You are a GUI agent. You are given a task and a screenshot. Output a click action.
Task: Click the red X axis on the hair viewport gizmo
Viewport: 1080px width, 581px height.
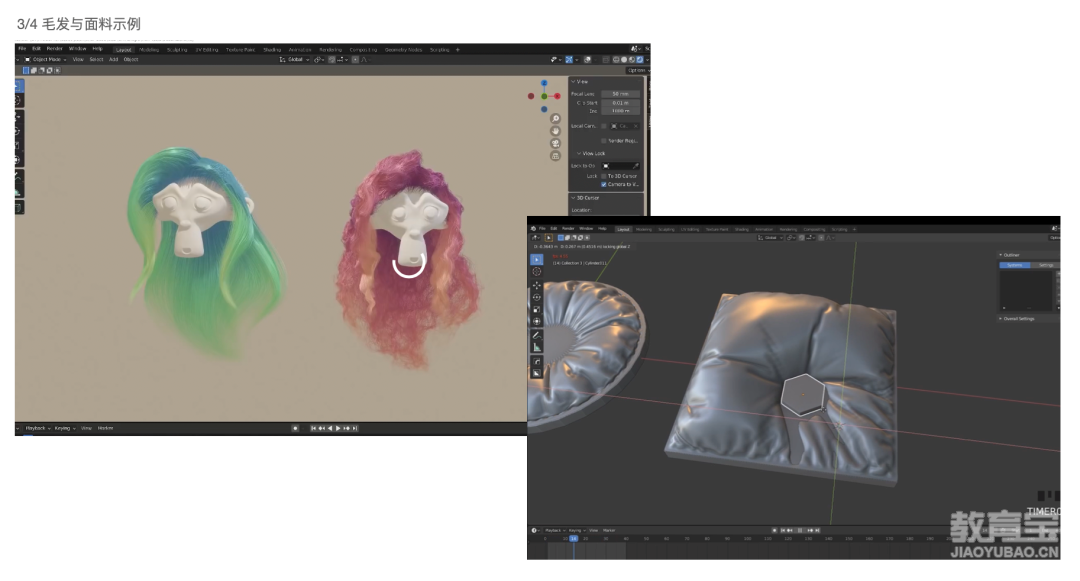pyautogui.click(x=557, y=96)
